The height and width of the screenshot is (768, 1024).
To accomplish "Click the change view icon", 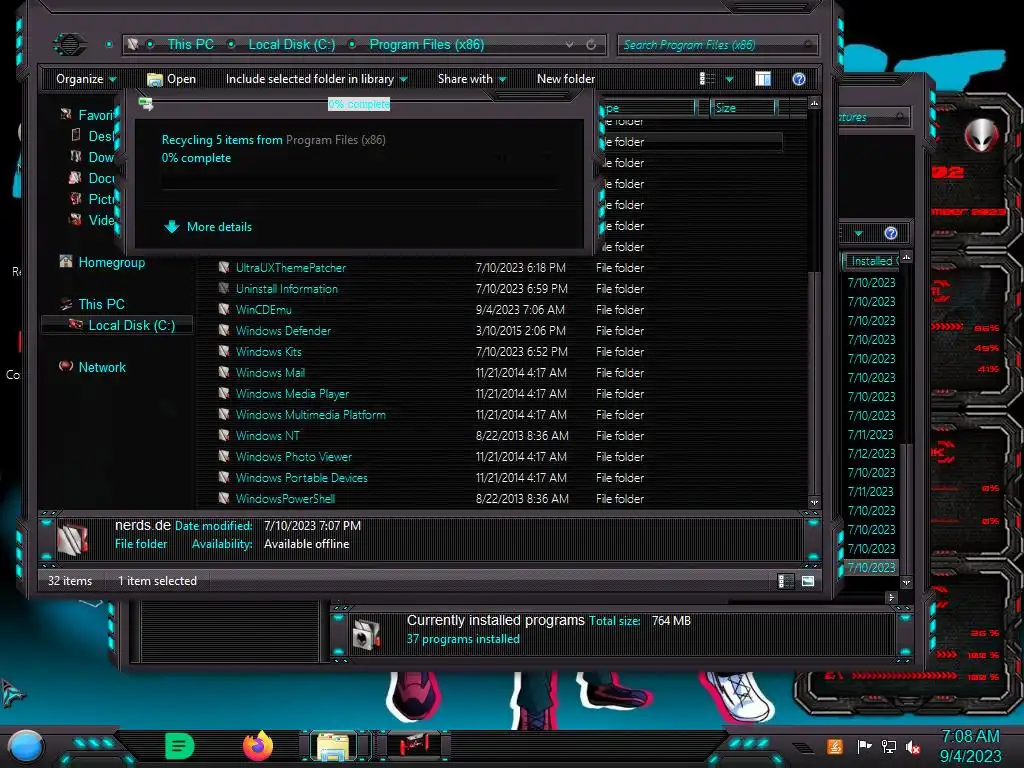I will click(707, 79).
